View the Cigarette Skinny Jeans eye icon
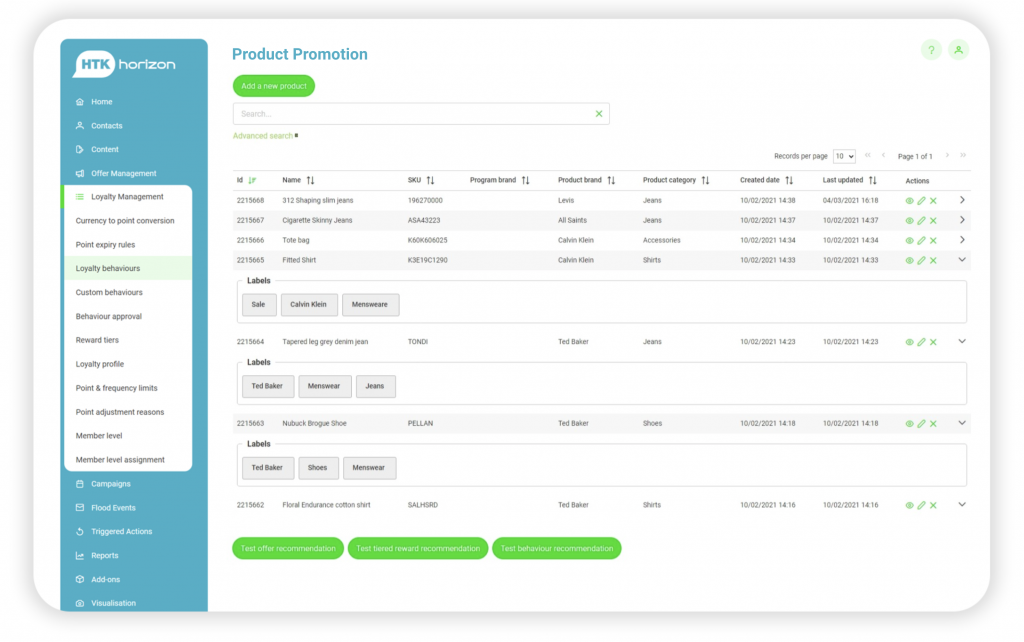Screen dimensions: 1024x642 tap(909, 221)
